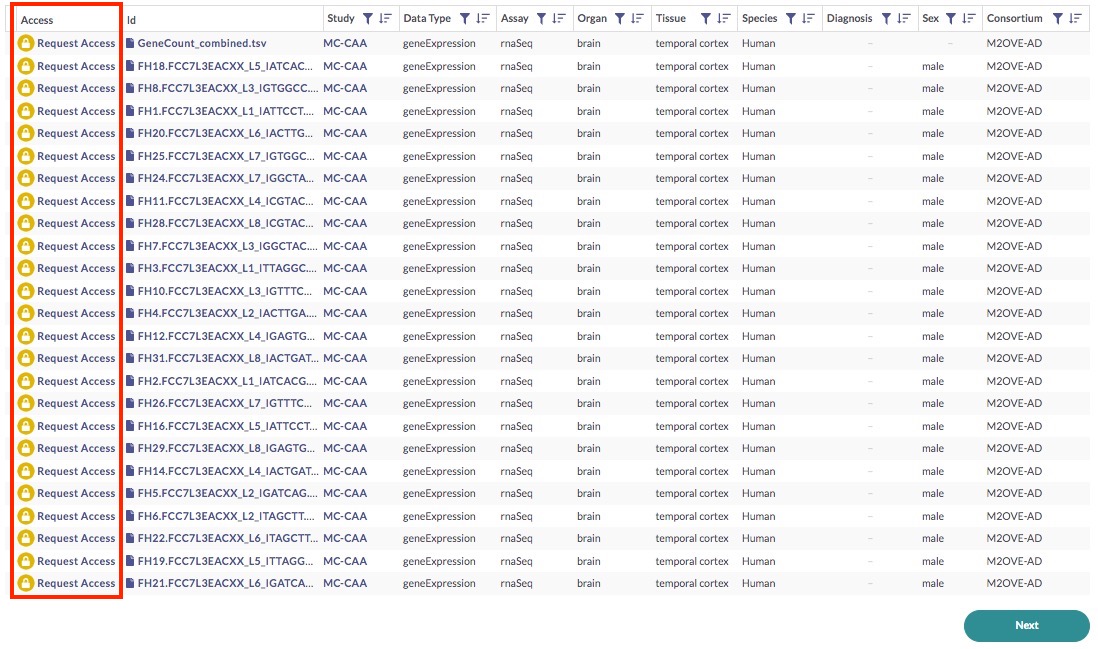
Task: Open the GeneCount_combined.tsv file link
Action: pos(201,44)
